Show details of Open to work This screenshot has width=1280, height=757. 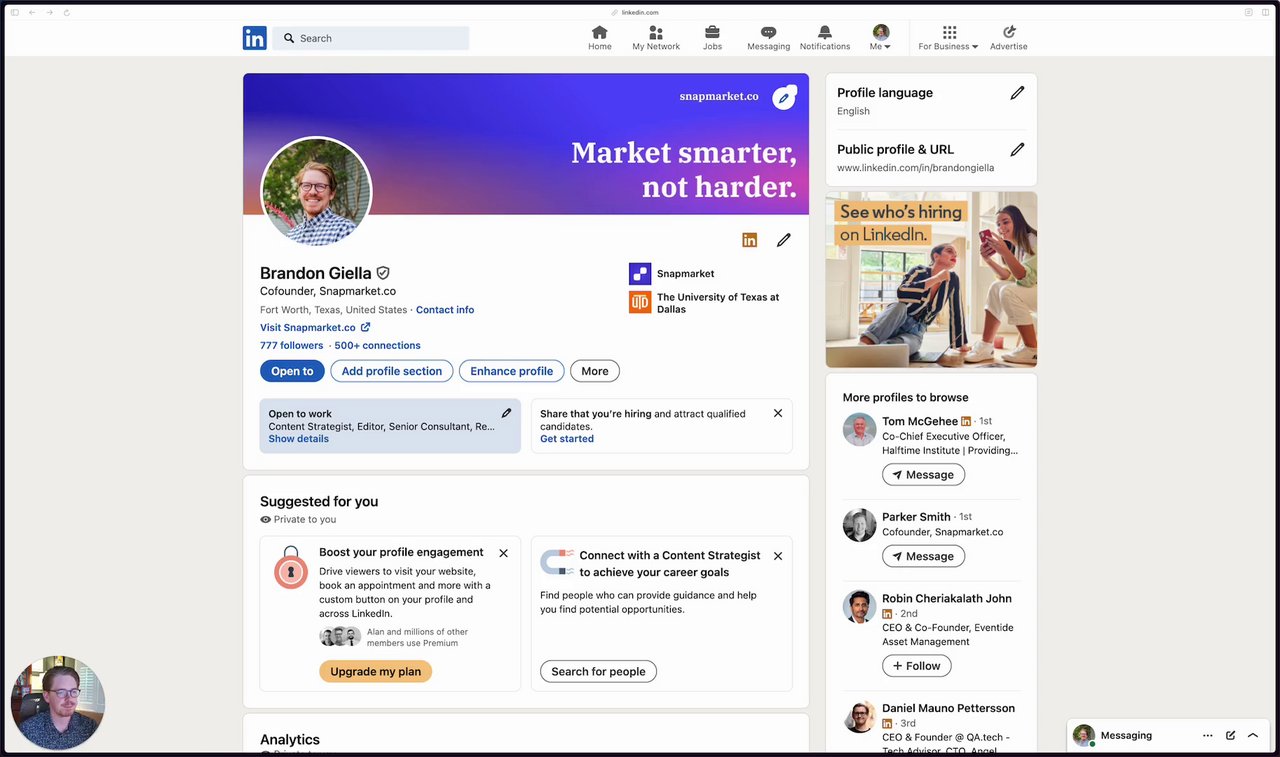298,439
